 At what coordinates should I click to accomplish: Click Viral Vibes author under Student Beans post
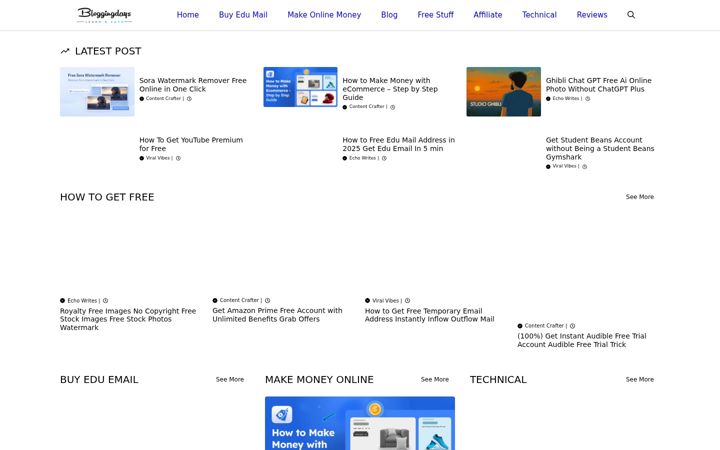point(564,167)
